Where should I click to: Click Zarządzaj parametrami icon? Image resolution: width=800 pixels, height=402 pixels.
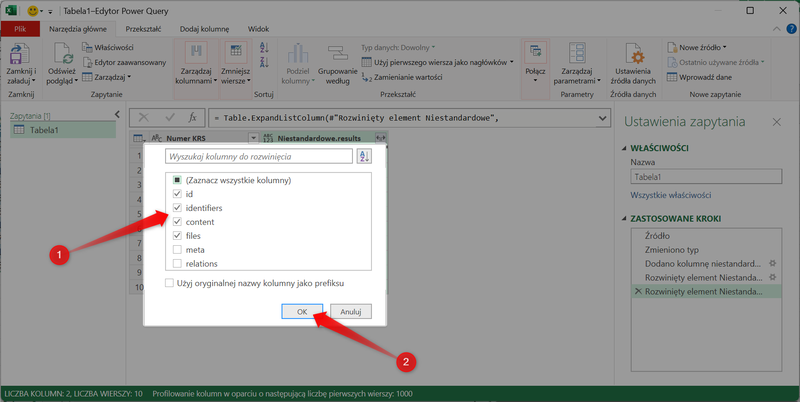point(577,54)
